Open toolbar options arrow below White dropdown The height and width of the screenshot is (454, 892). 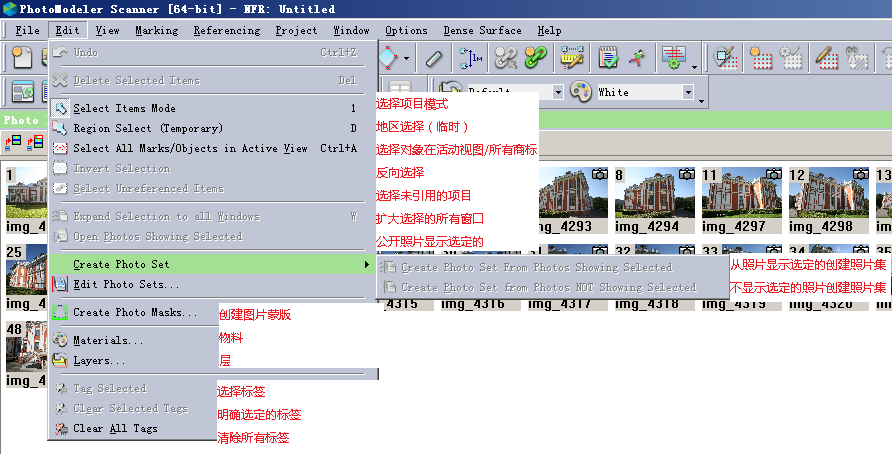pyautogui.click(x=701, y=102)
